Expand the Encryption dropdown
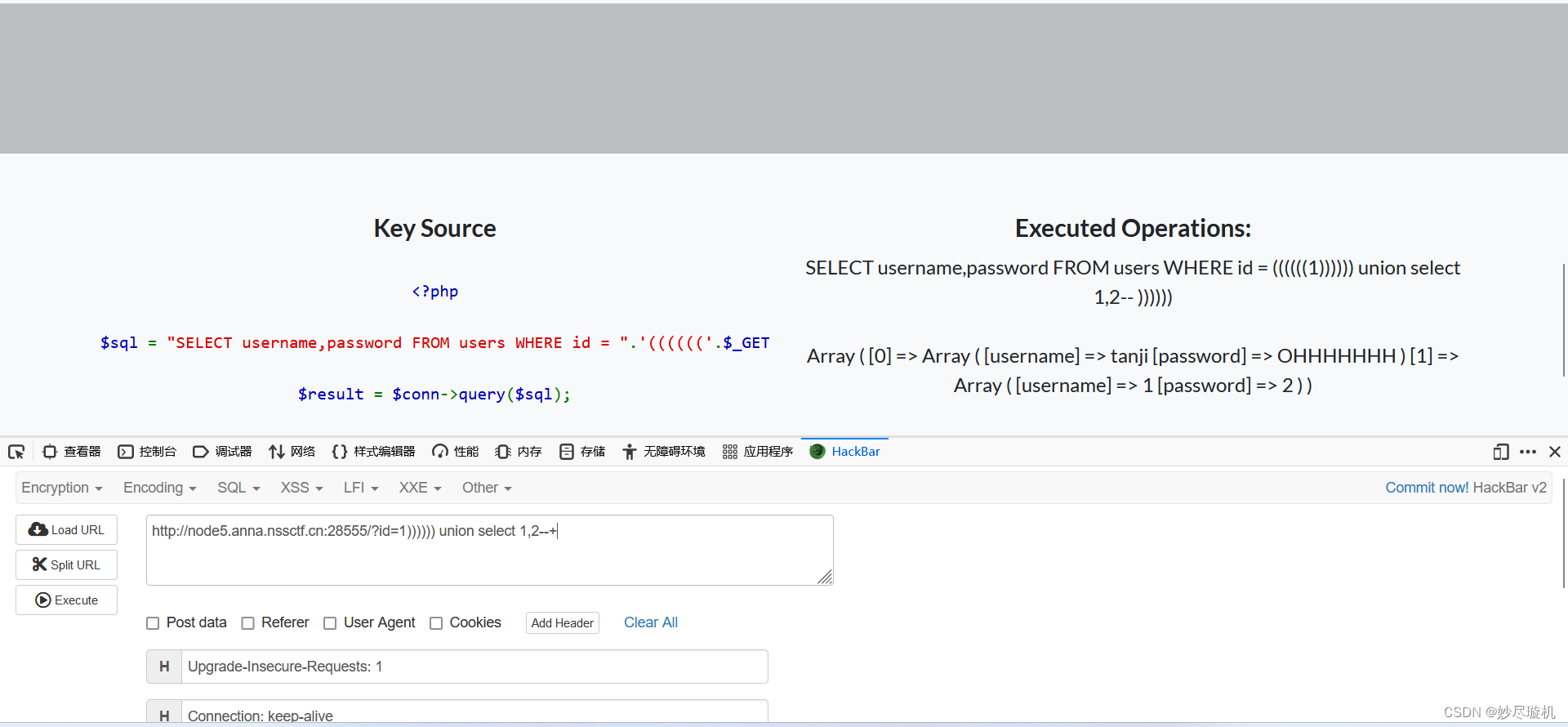The width and height of the screenshot is (1568, 727). click(62, 488)
